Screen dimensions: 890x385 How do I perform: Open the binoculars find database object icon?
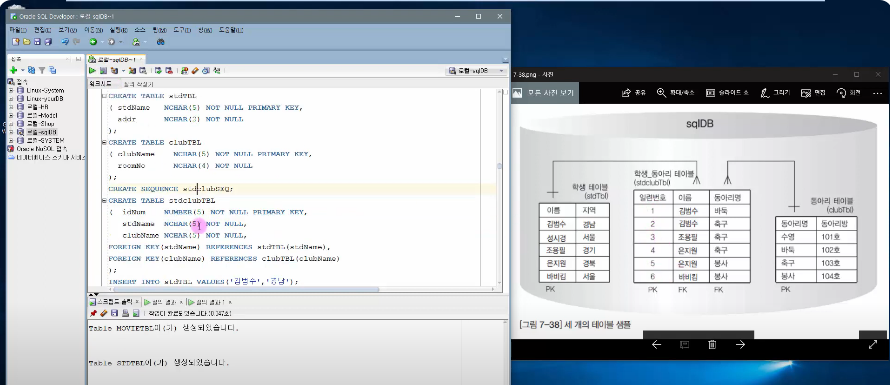[x=161, y=41]
